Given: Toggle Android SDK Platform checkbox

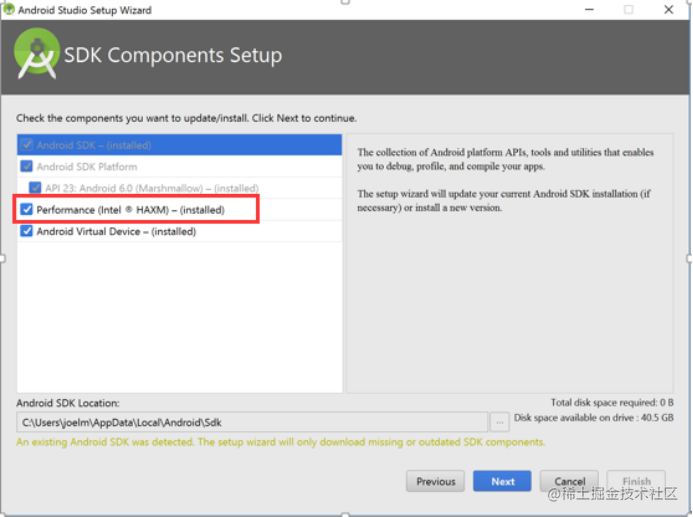Looking at the screenshot, I should tap(27, 167).
